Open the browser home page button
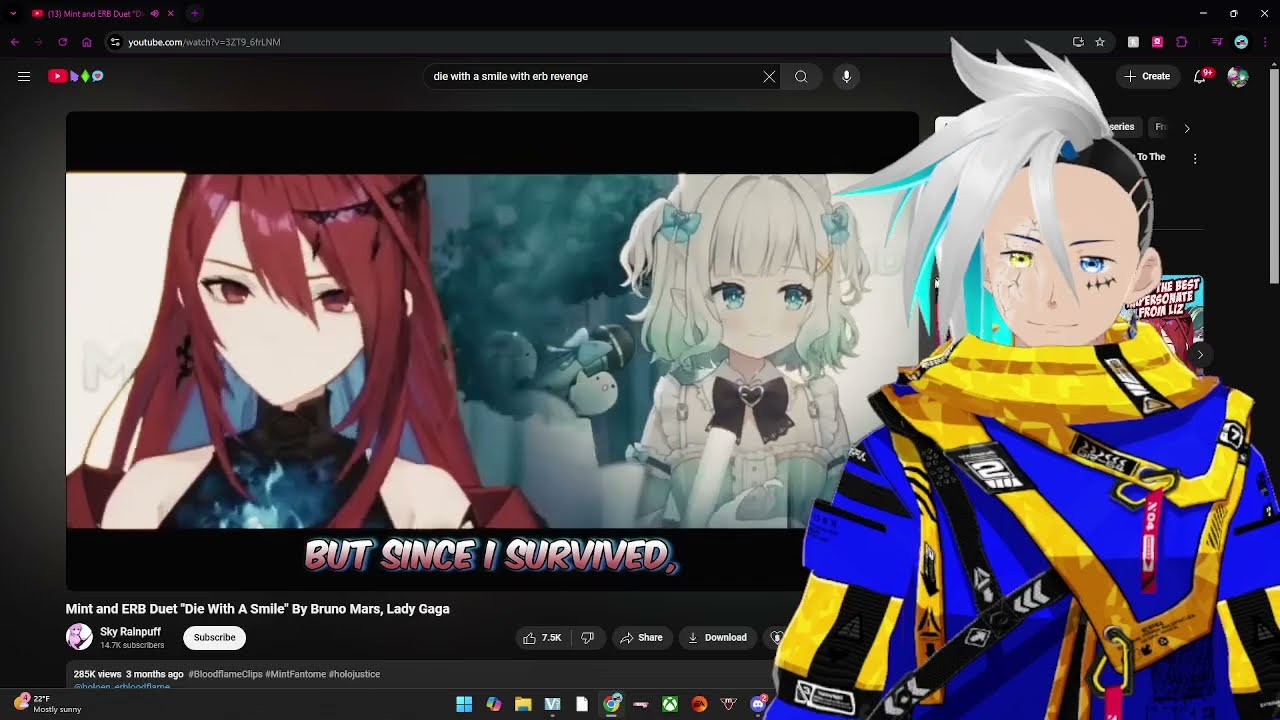The width and height of the screenshot is (1280, 720). tap(86, 42)
